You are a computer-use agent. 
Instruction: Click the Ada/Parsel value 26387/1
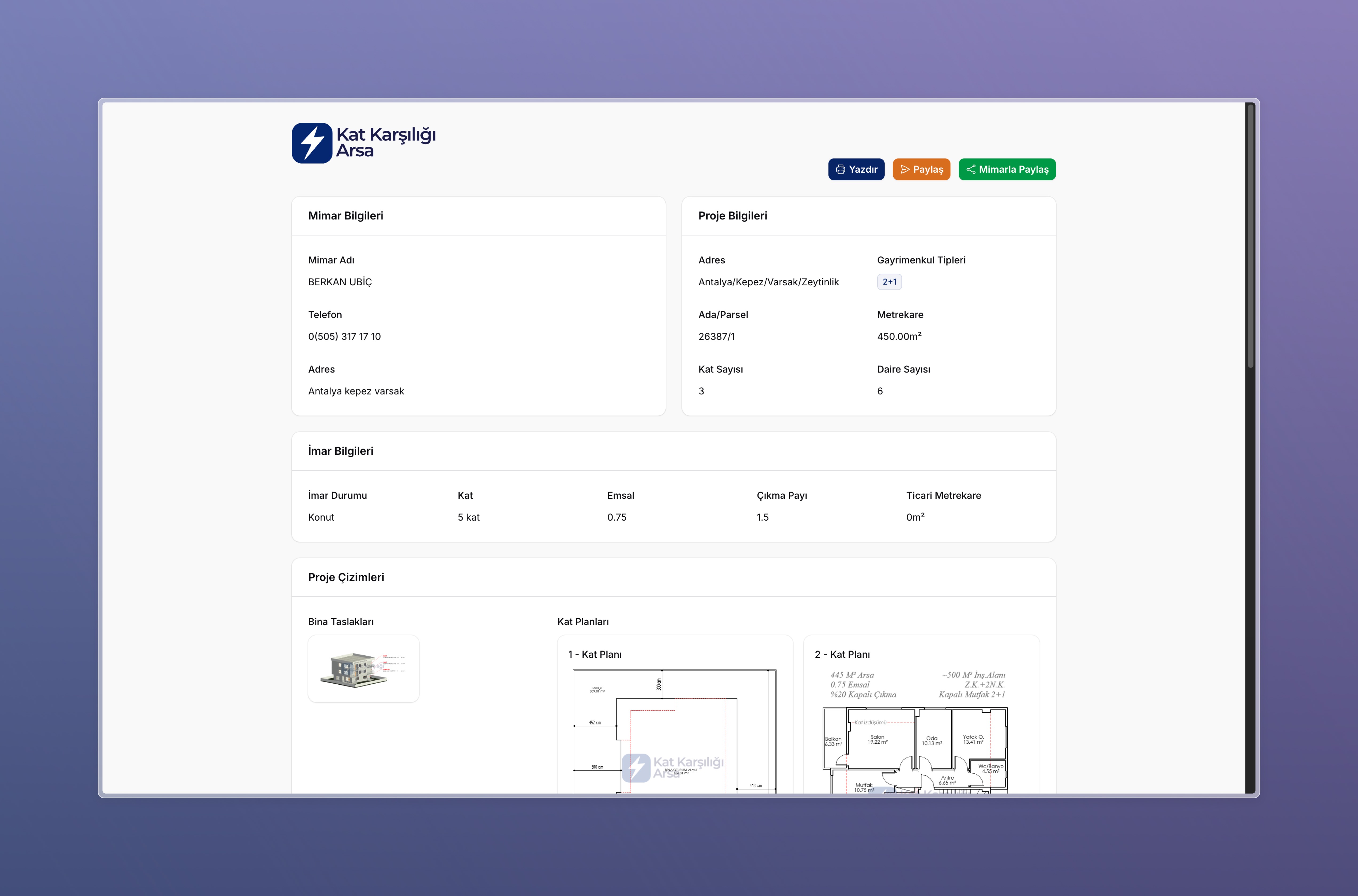point(716,336)
